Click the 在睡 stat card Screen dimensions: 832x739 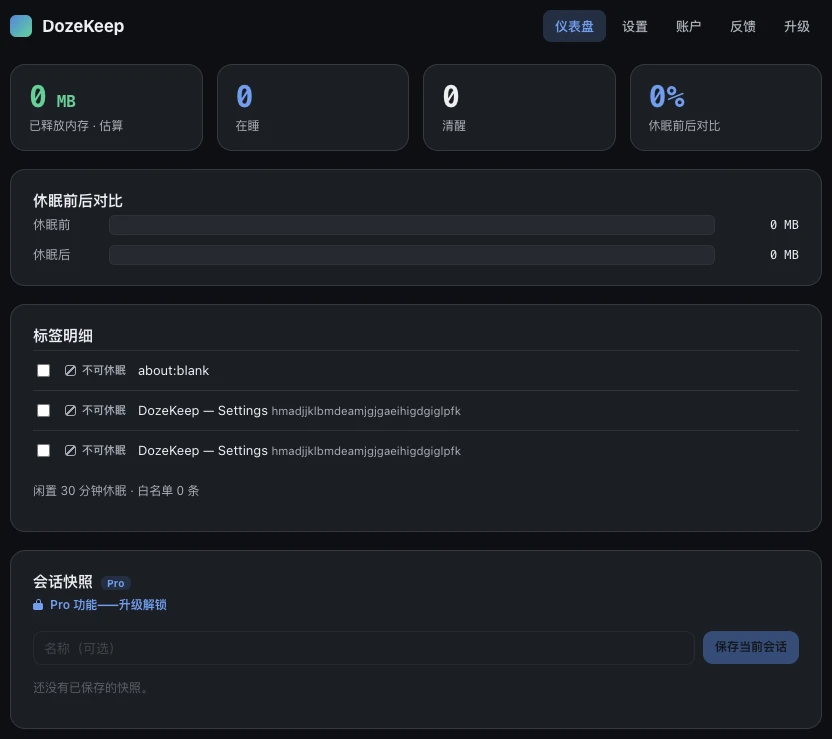click(x=313, y=108)
